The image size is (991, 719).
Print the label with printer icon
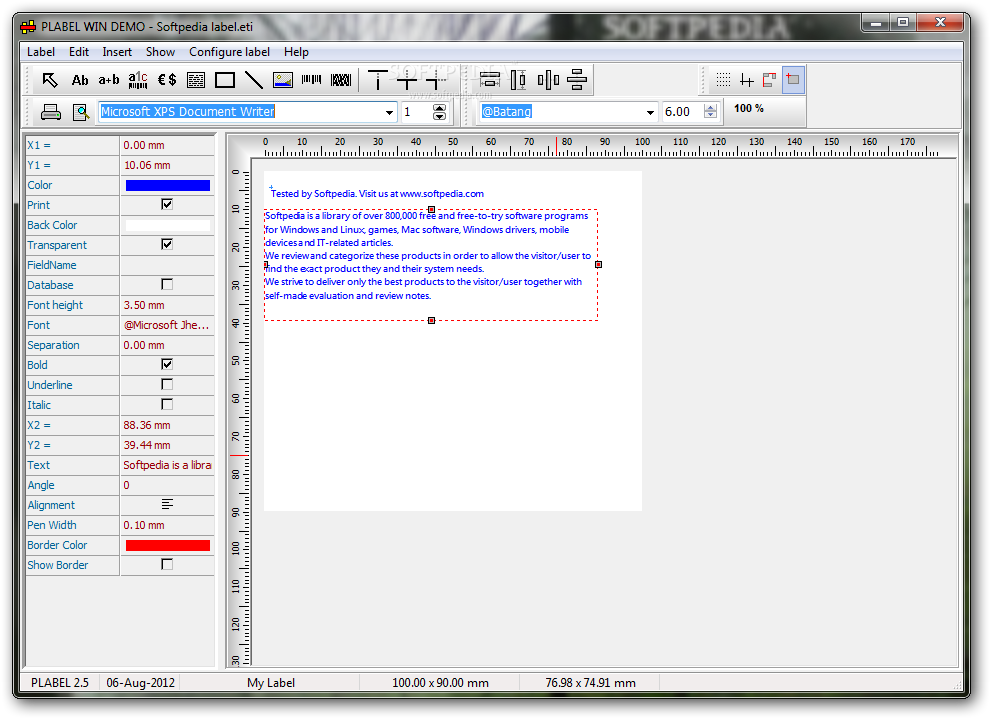point(51,112)
